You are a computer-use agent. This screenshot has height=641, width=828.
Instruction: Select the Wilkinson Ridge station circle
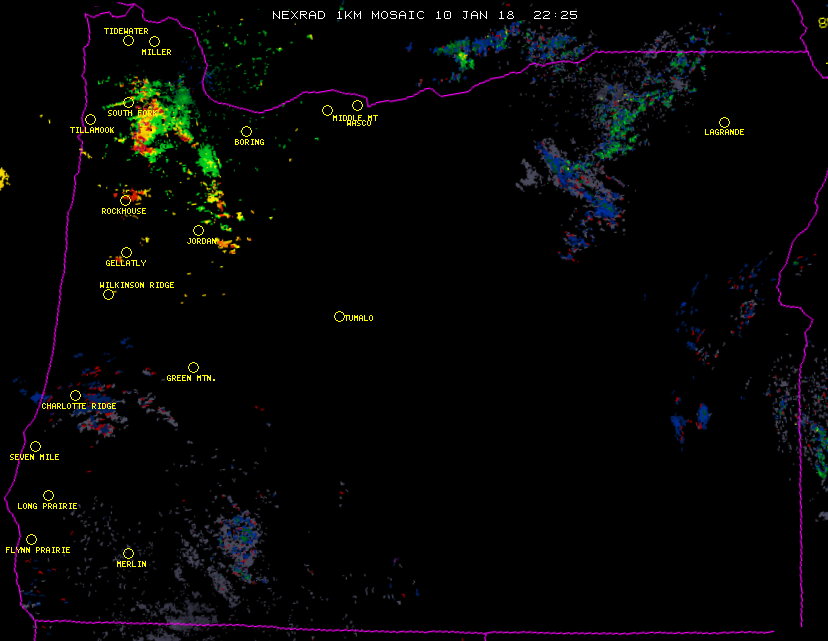(x=108, y=295)
